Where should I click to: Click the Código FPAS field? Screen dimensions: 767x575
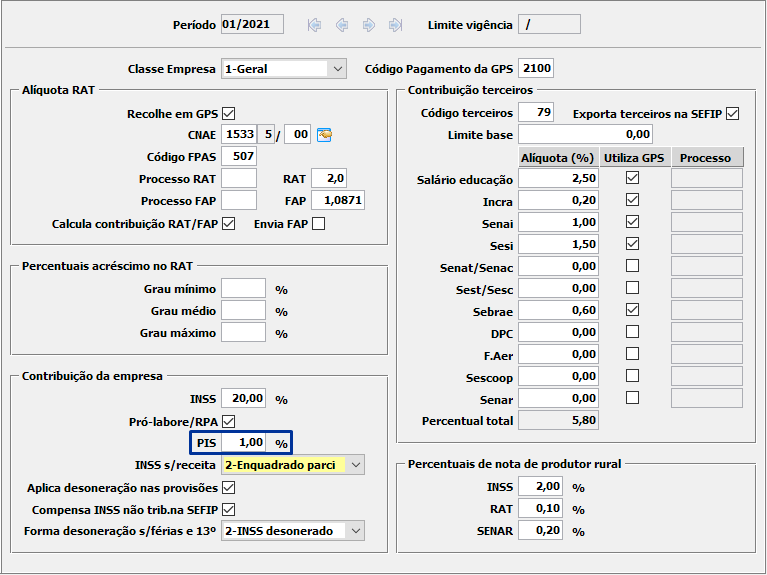[239, 156]
